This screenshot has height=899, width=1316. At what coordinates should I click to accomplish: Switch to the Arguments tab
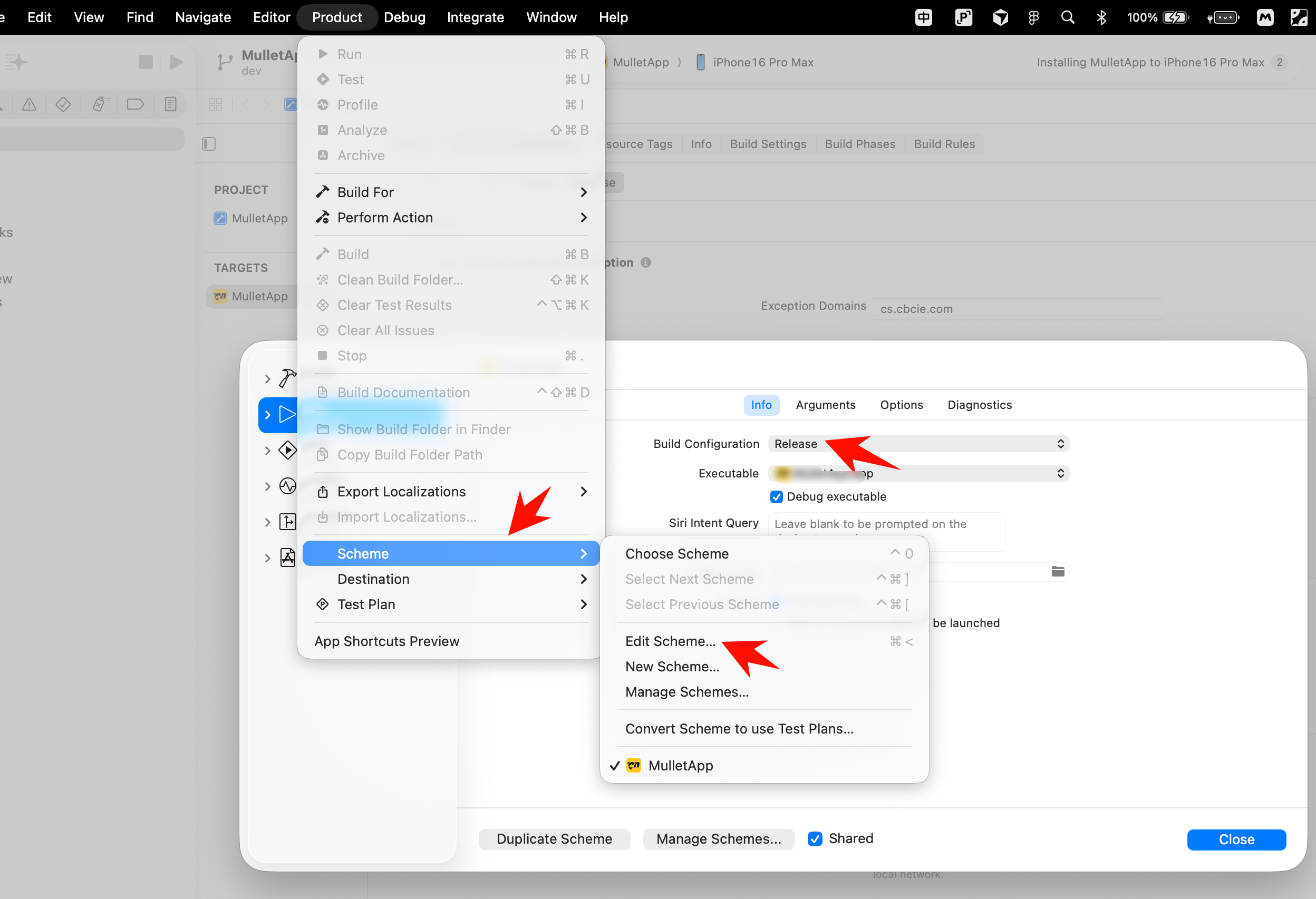825,405
